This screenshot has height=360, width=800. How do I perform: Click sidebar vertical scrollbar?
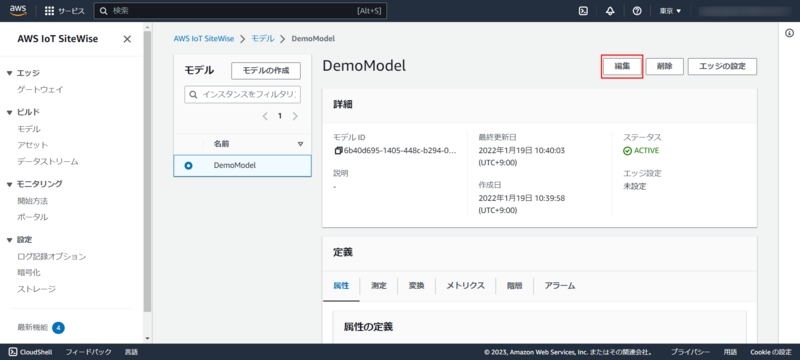pos(147,171)
